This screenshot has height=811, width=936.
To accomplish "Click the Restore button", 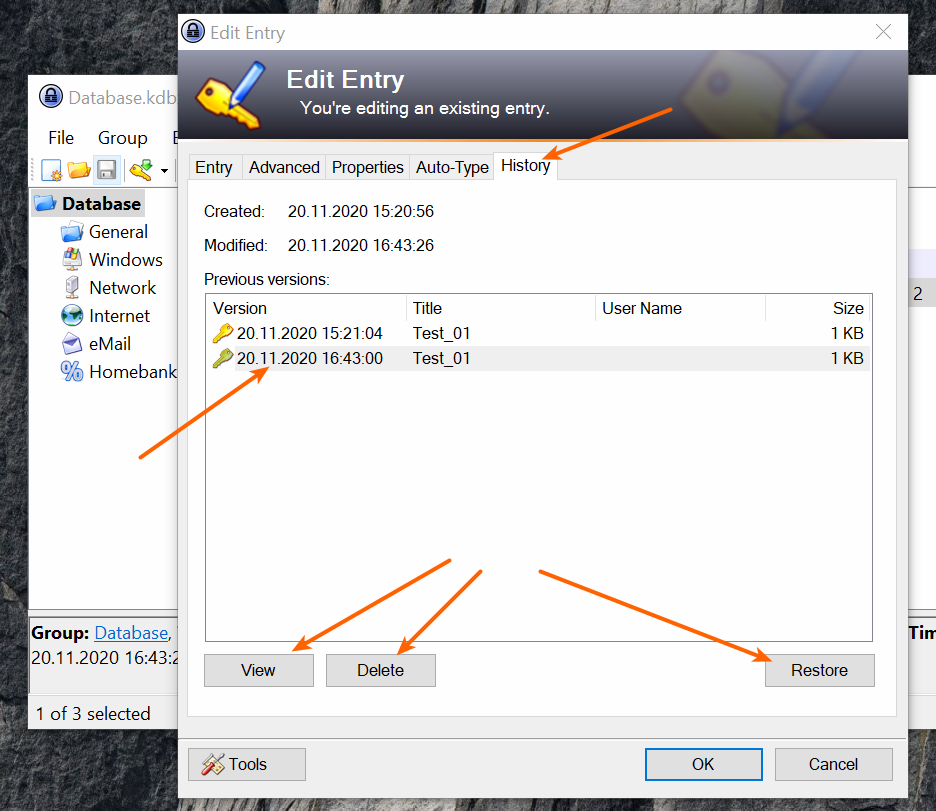I will (x=819, y=670).
